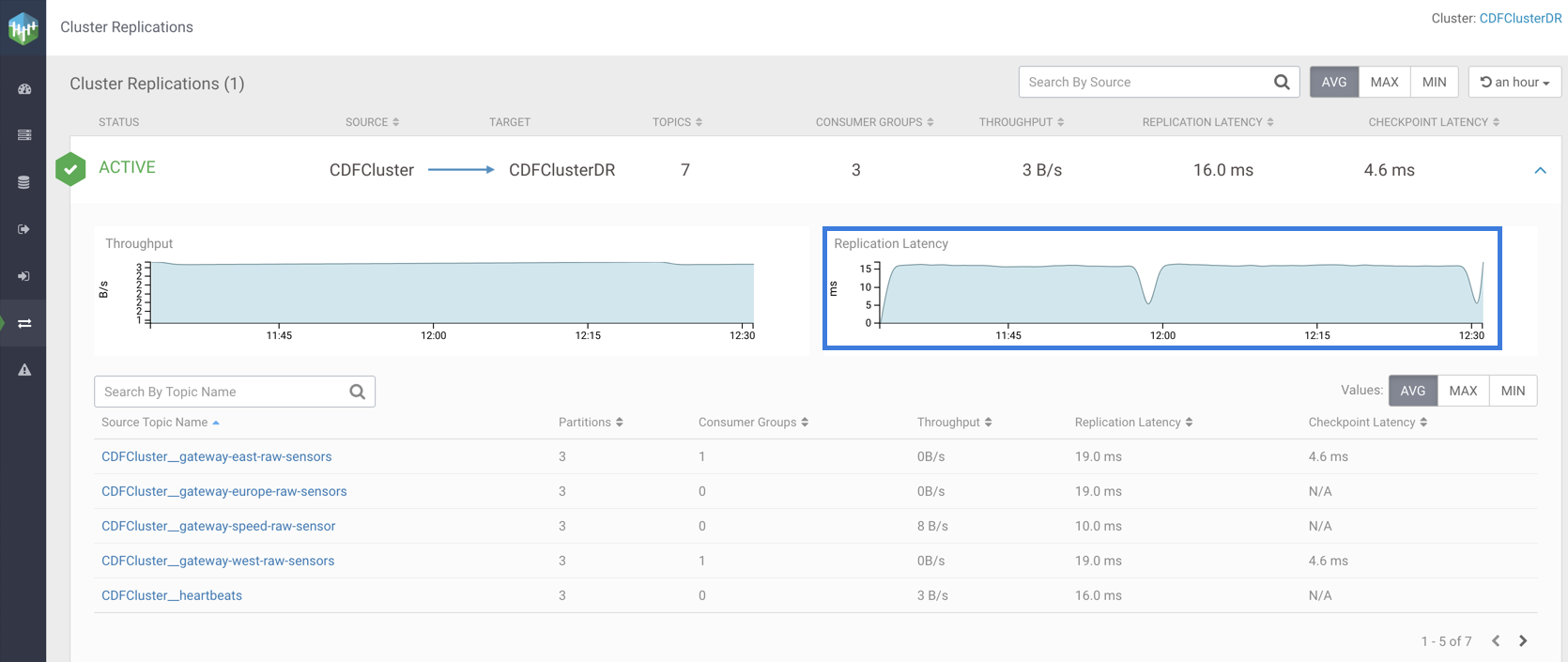Open the Alerts warning triangle icon
1568x662 pixels.
tap(24, 370)
